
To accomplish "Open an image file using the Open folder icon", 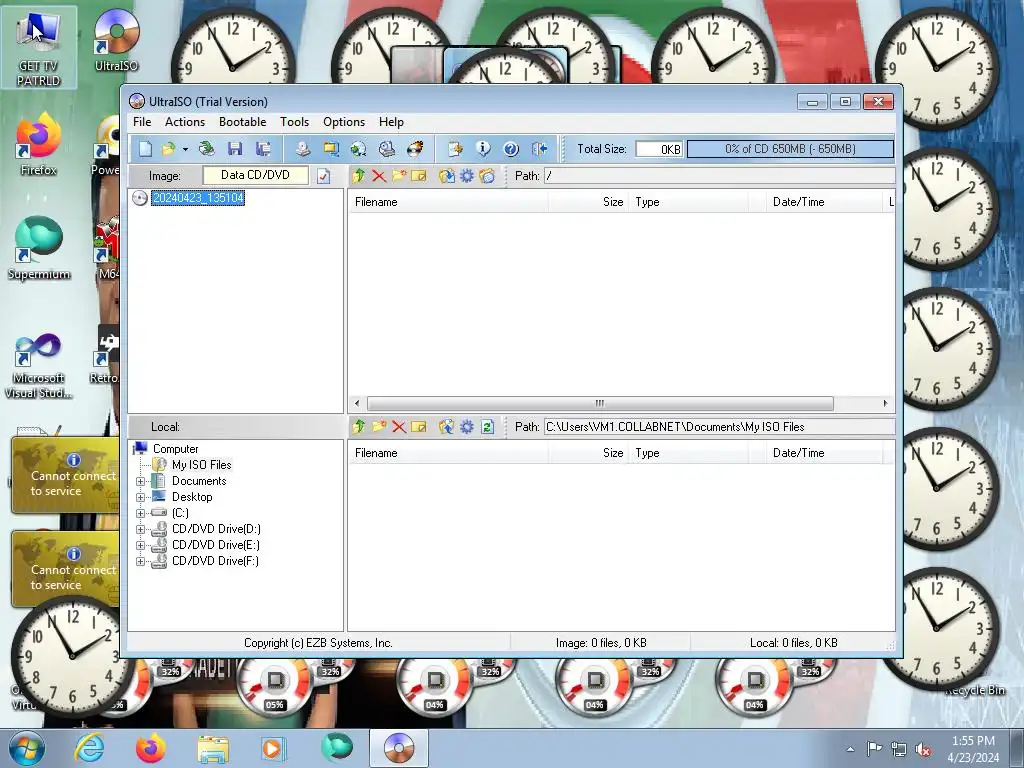I will [x=168, y=149].
